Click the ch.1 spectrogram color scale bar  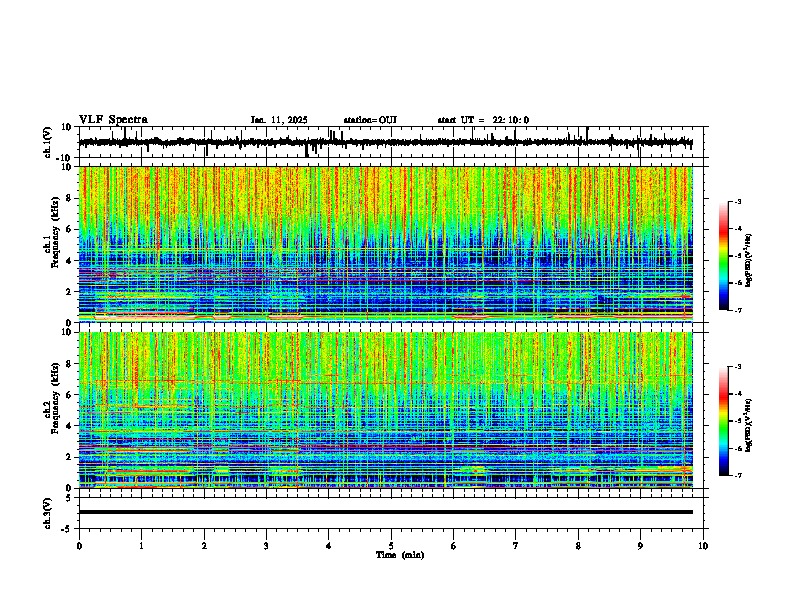[723, 256]
